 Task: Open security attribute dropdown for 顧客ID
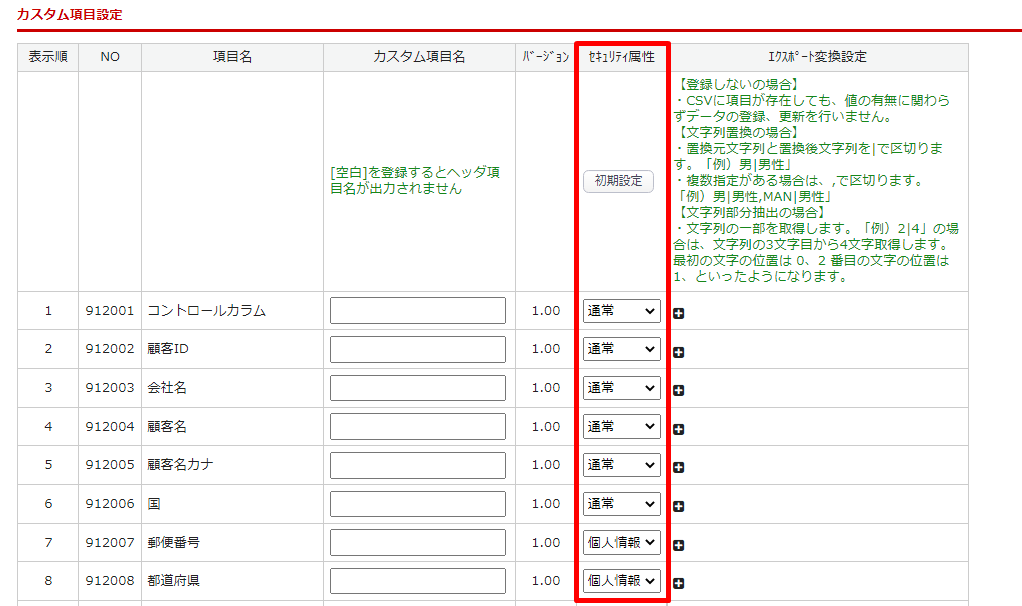click(621, 349)
